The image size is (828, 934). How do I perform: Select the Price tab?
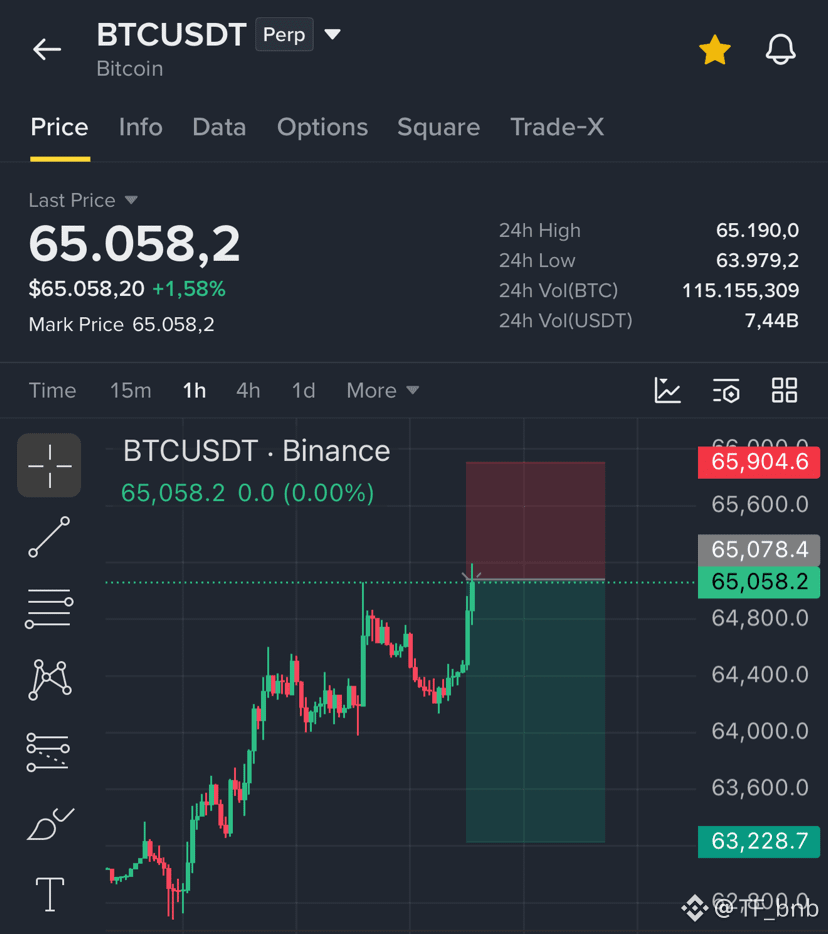pyautogui.click(x=60, y=127)
